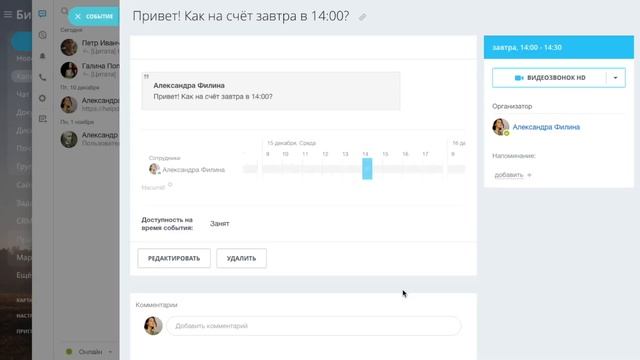Click the Ещё item in left menu
Screen dimensions: 640x360
click(24, 275)
